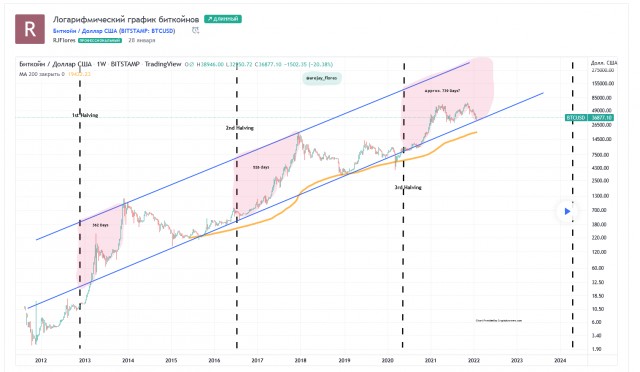Open the 'Логарифмический график биткойнов' idea title
This screenshot has height=372, width=640.
point(126,19)
